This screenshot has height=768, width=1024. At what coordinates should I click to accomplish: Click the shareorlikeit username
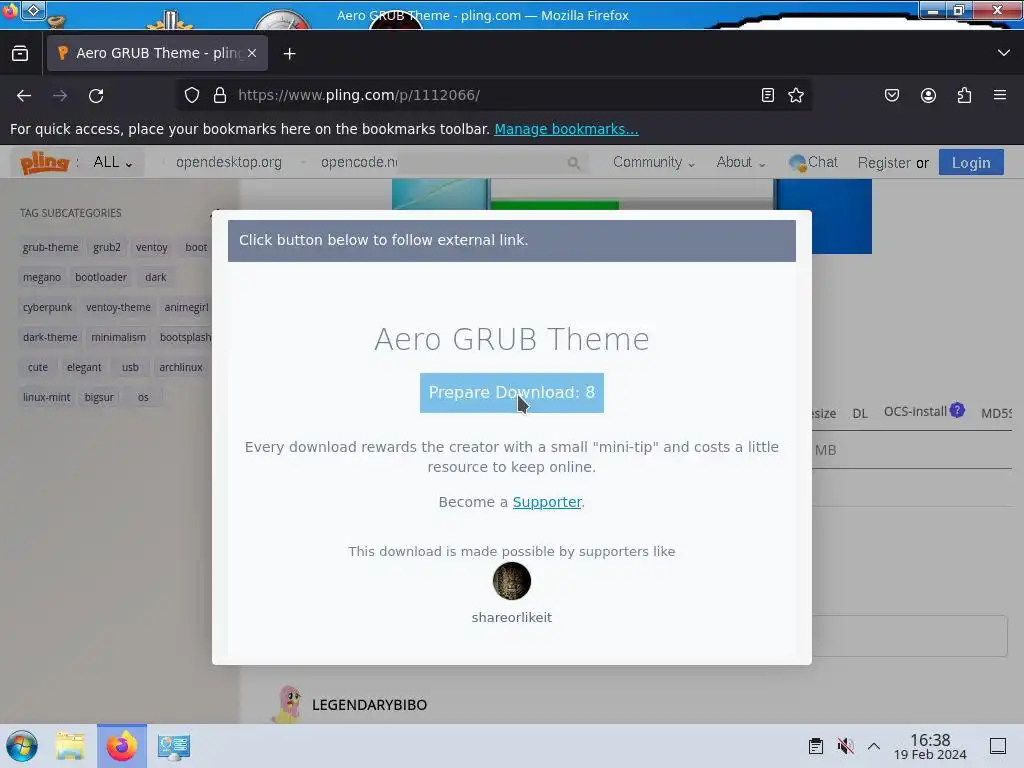point(511,618)
